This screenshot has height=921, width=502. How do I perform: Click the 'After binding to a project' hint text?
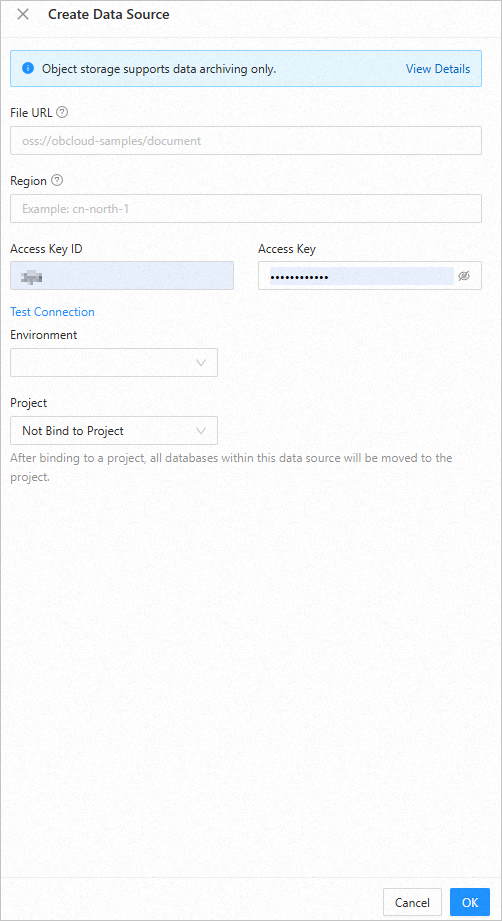coord(231,467)
